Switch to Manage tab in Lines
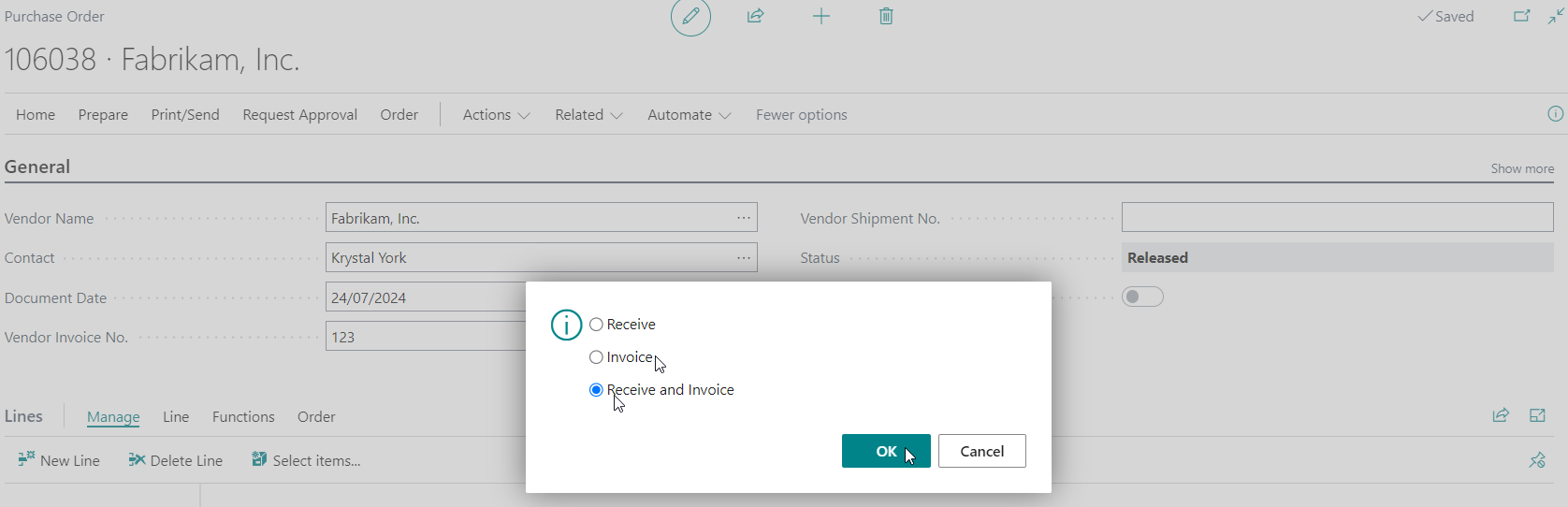 coord(113,416)
